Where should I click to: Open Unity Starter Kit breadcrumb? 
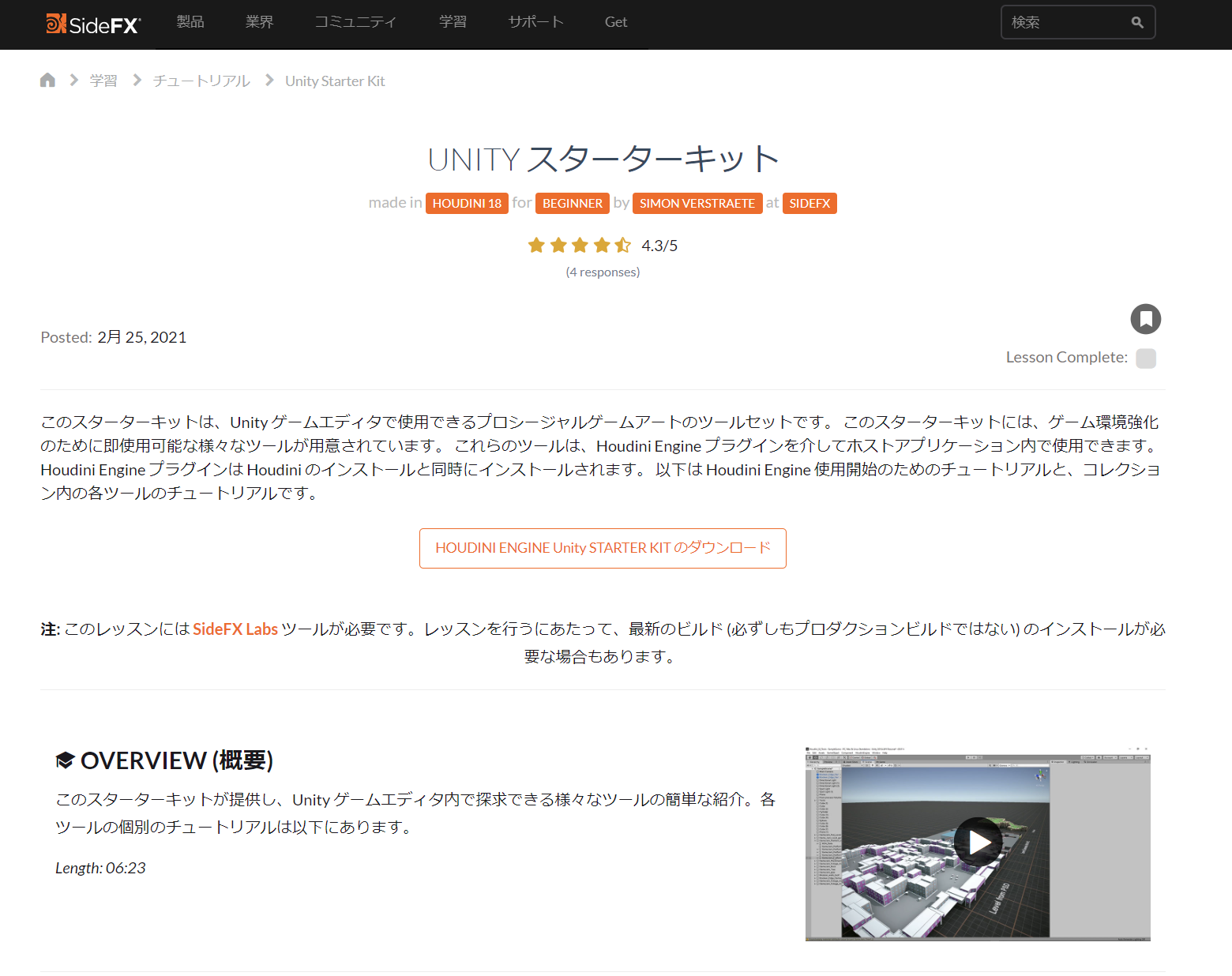[335, 81]
